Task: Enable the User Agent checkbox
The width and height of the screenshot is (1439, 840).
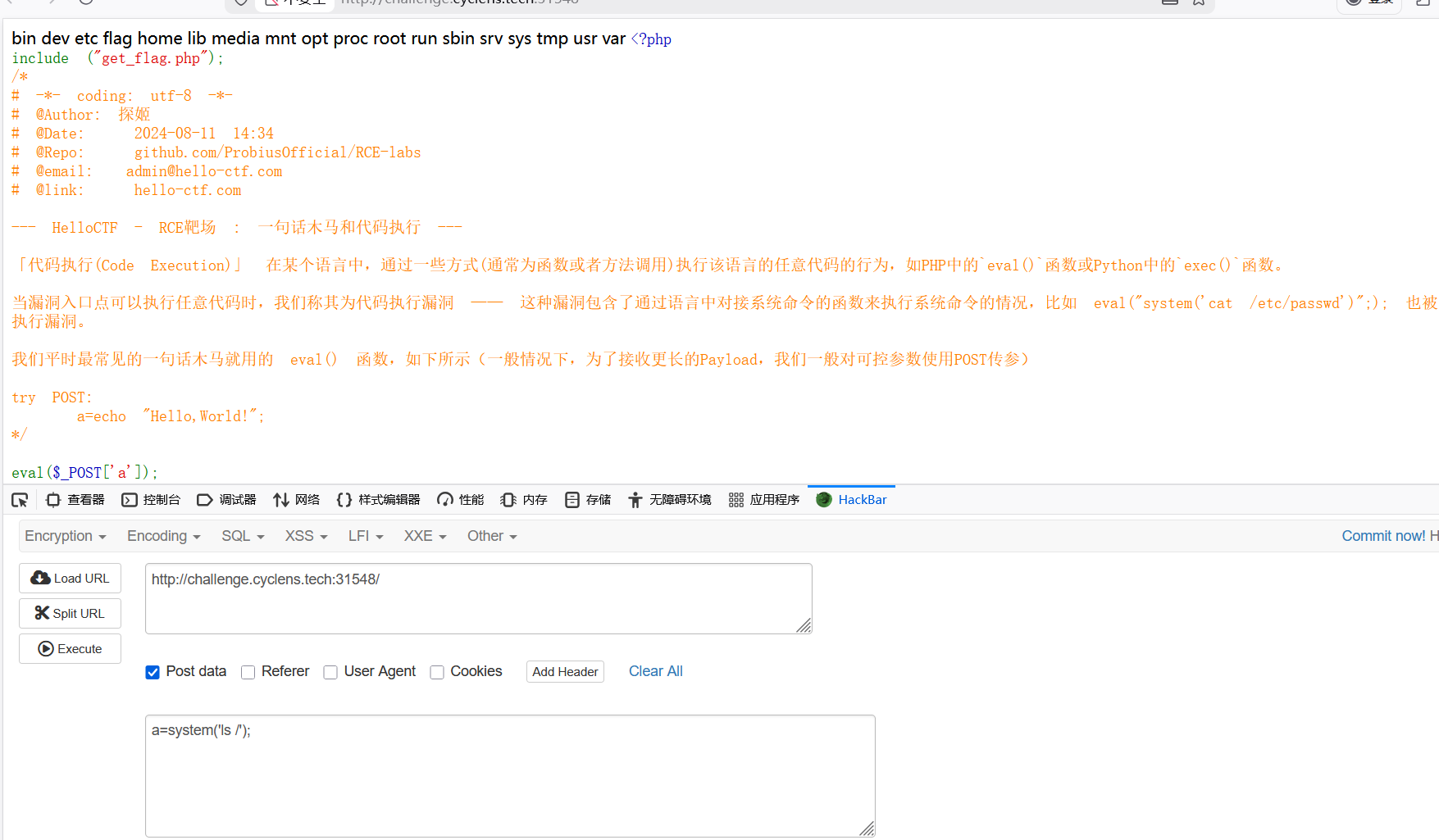Action: point(330,673)
